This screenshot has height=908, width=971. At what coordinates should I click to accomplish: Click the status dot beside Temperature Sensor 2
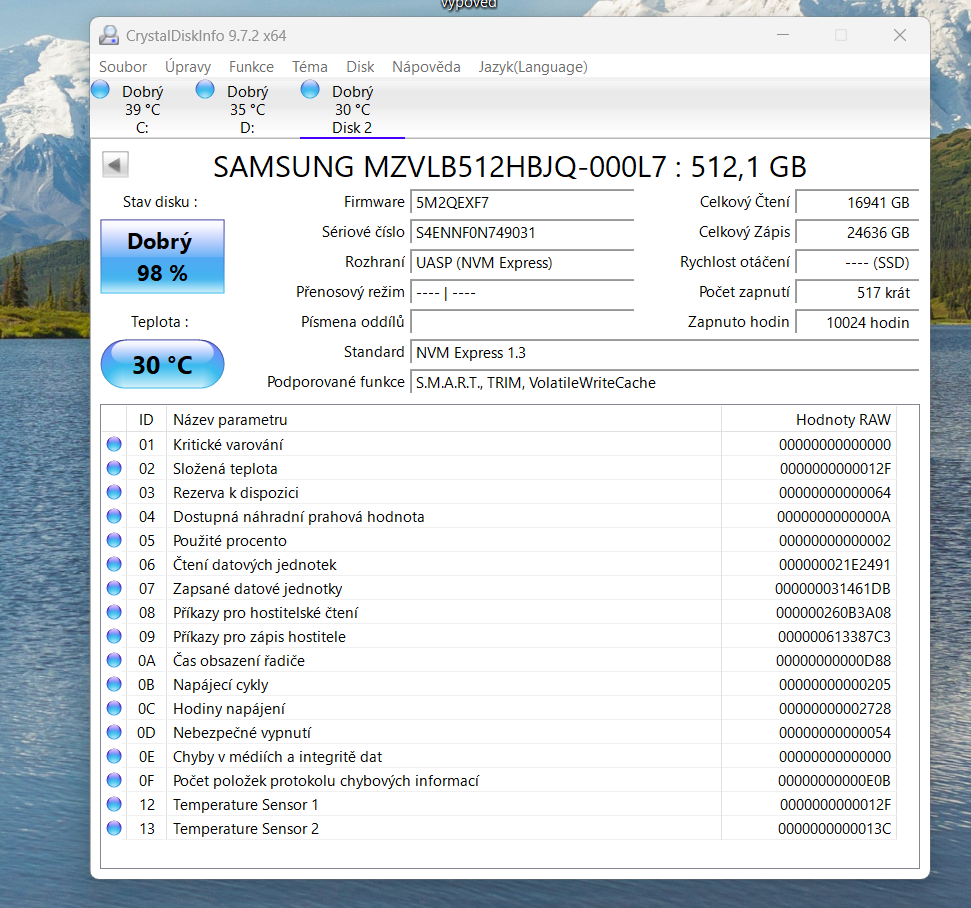[x=113, y=827]
